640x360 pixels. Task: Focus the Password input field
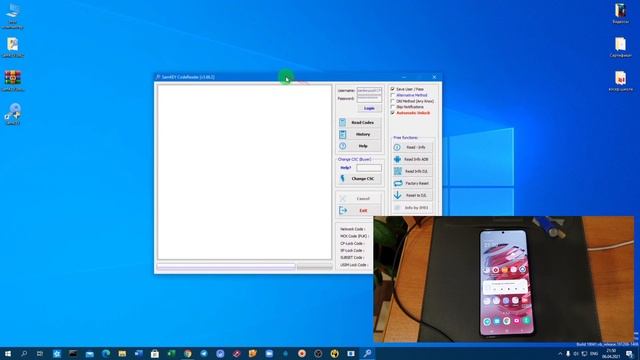pos(369,98)
